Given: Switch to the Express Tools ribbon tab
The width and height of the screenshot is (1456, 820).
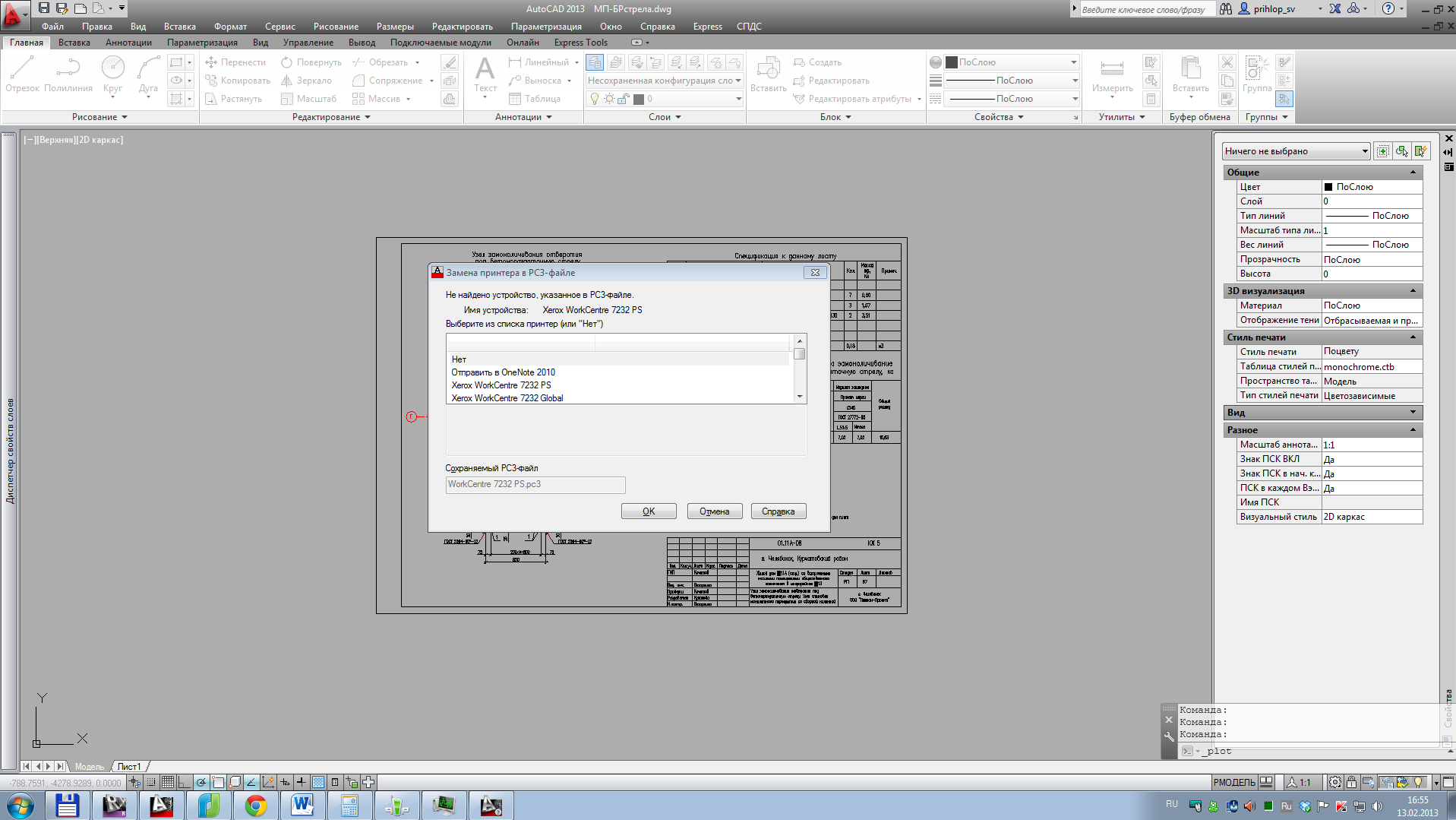Looking at the screenshot, I should coord(580,43).
